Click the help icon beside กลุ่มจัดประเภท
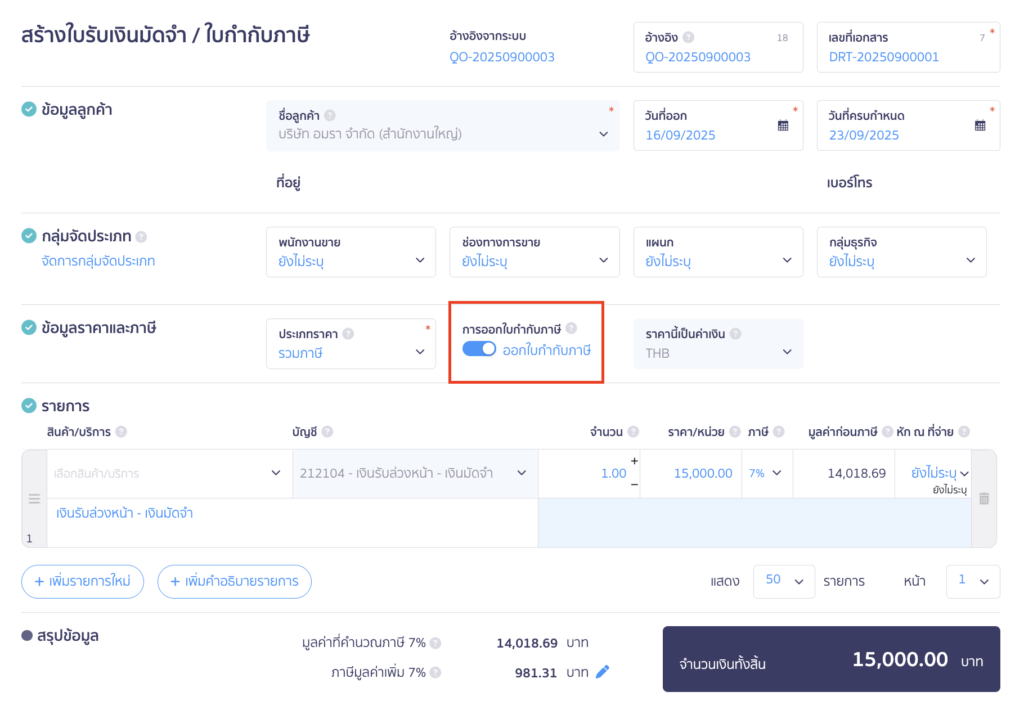Viewport: 1024px width, 701px height. [141, 237]
